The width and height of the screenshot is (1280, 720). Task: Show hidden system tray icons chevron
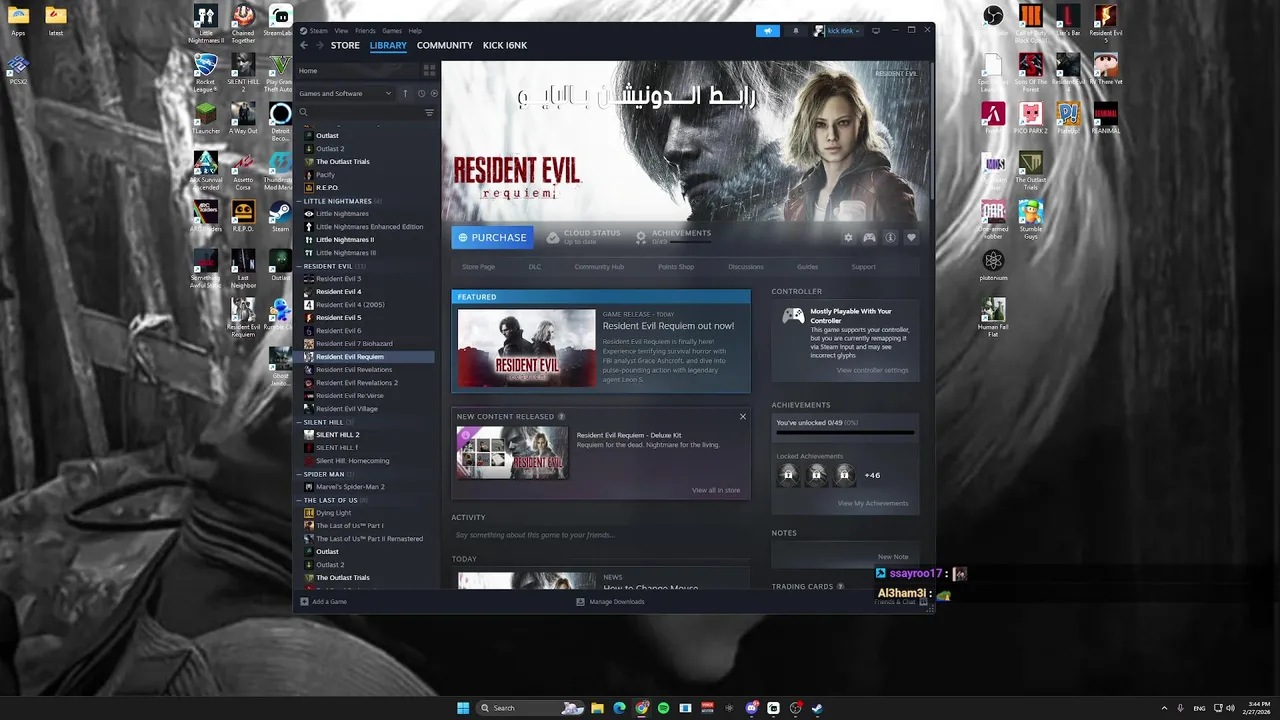click(x=1166, y=708)
